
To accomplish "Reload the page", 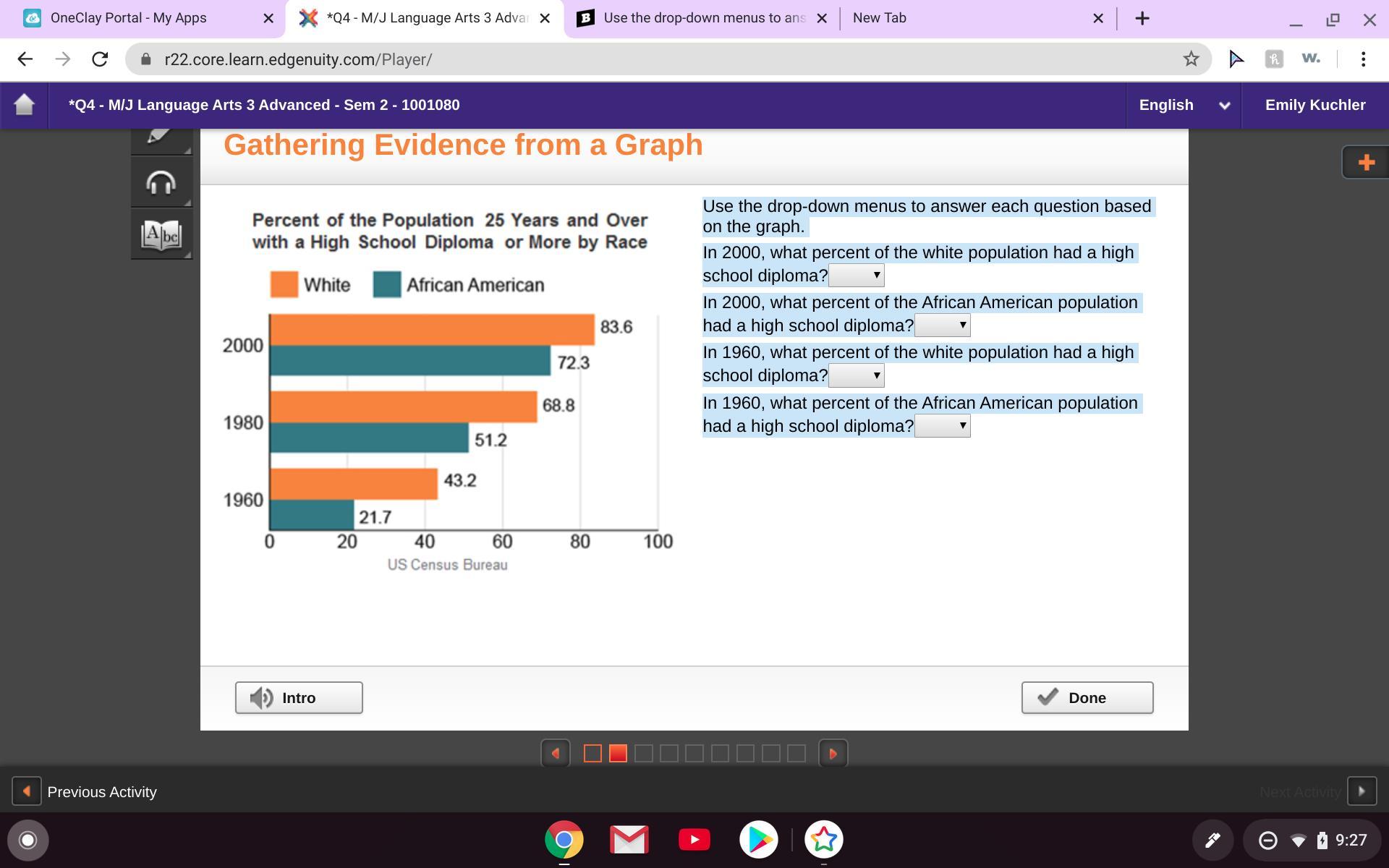I will click(x=100, y=59).
